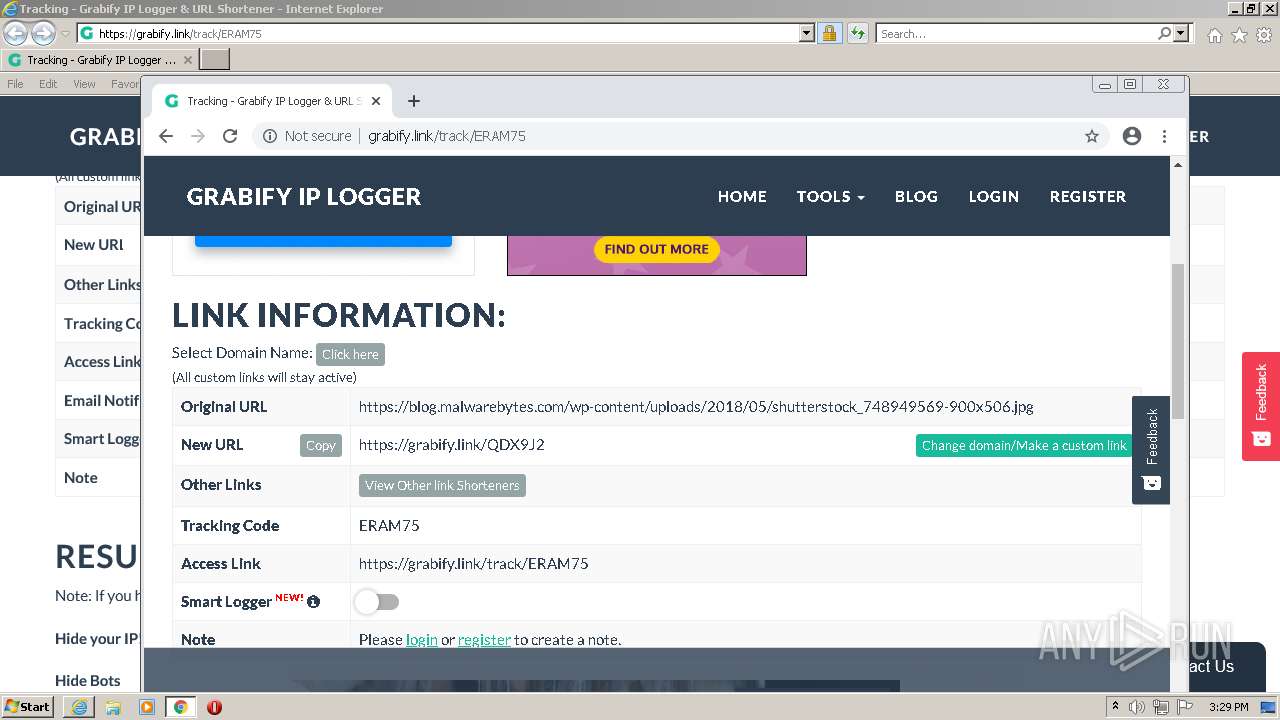Copy the New URL
The image size is (1280, 720).
coord(321,445)
